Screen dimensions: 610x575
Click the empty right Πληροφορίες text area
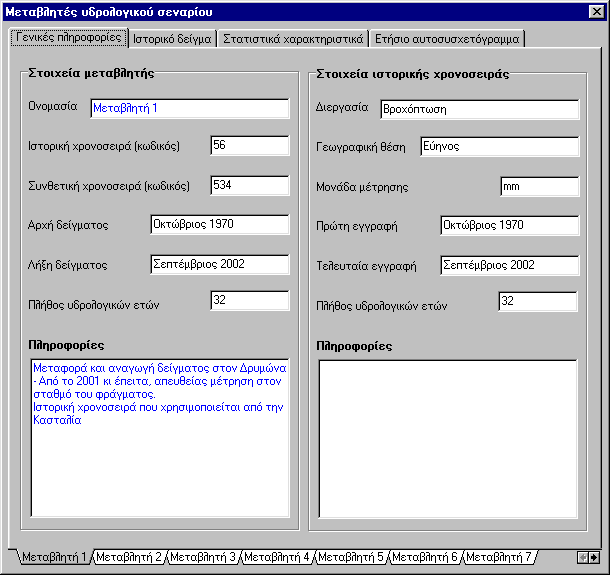tap(448, 439)
